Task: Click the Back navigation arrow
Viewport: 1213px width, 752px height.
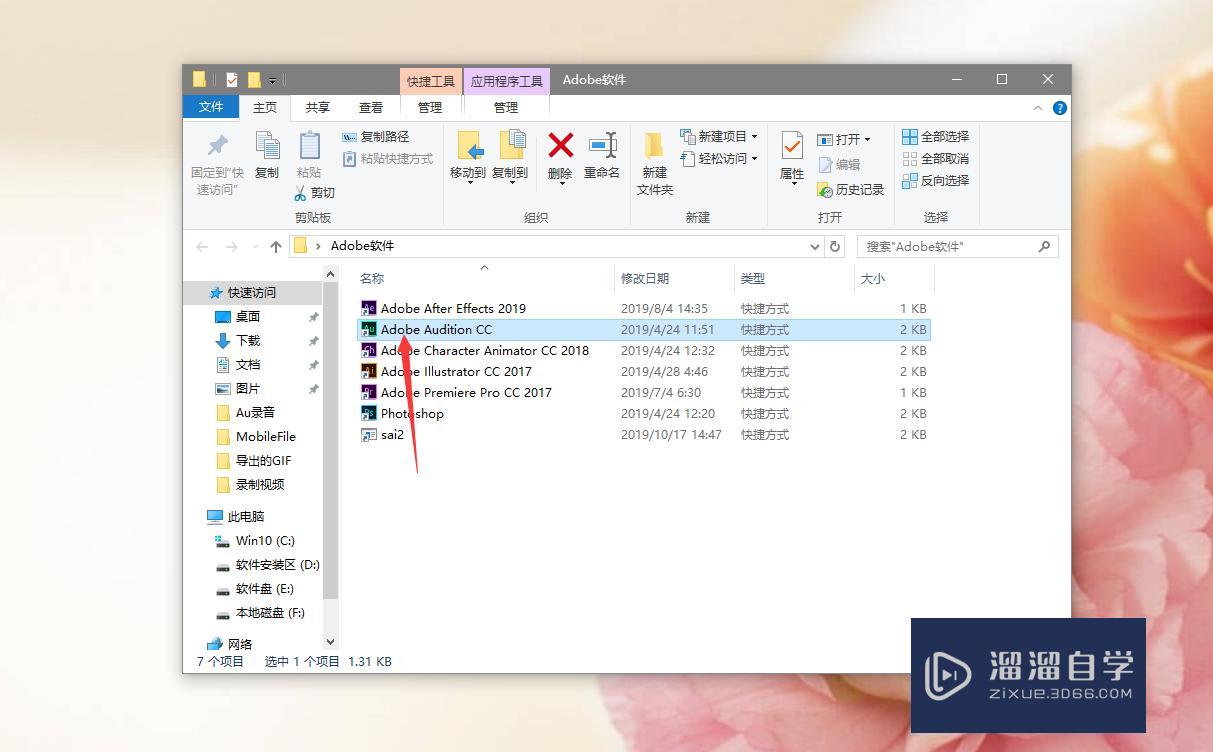Action: [x=203, y=246]
